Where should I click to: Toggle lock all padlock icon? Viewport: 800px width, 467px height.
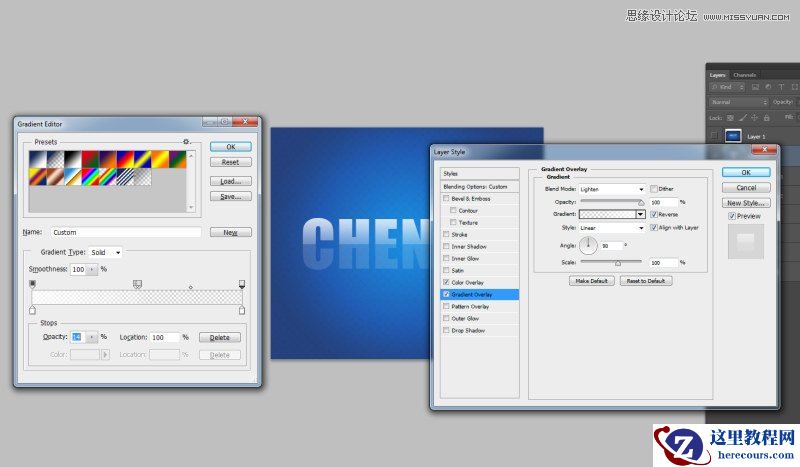[766, 118]
